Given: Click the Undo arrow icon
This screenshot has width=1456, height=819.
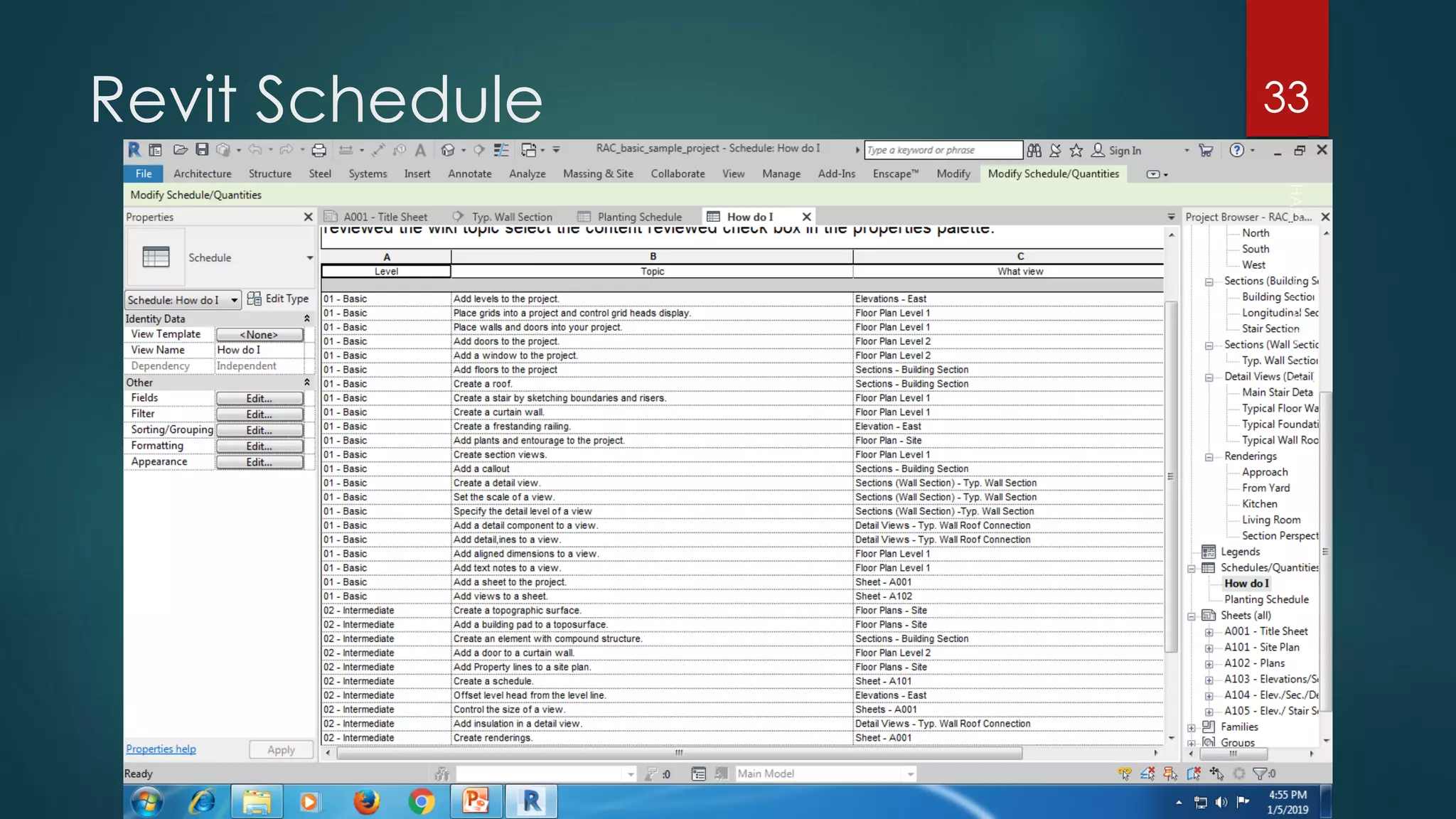Looking at the screenshot, I should pos(255,150).
